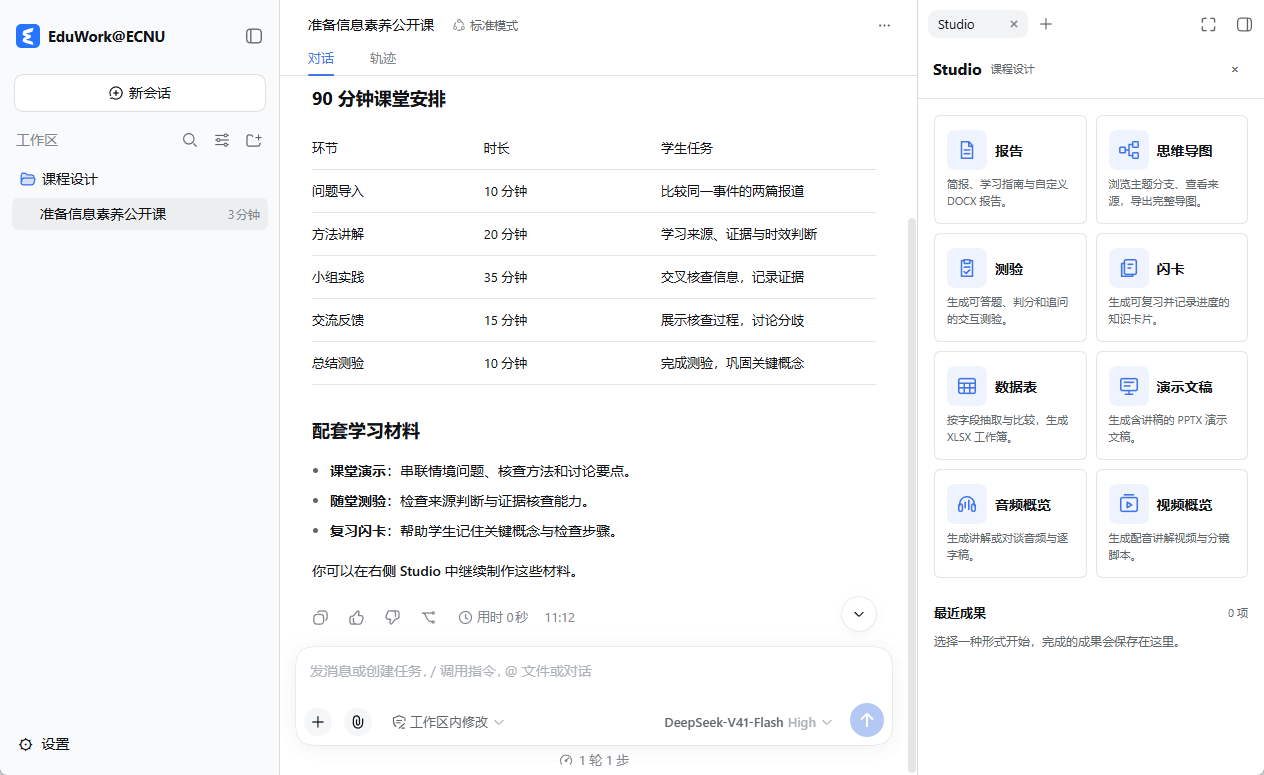
Task: Dismiss the 课程设计 Studio header with x
Action: pos(1235,70)
